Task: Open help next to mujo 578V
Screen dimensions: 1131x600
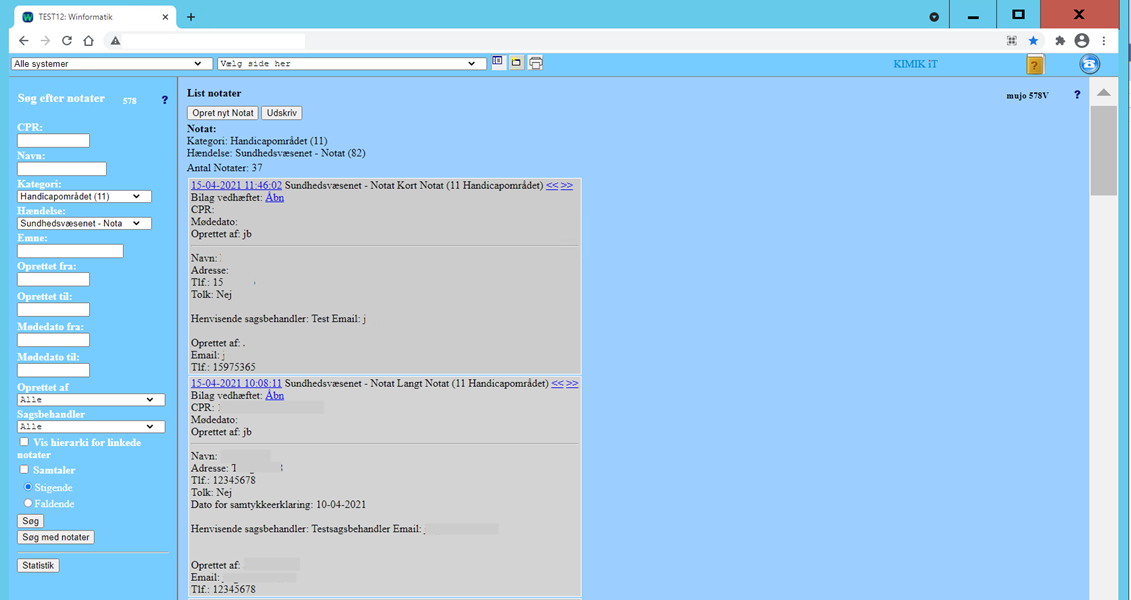Action: 1077,94
